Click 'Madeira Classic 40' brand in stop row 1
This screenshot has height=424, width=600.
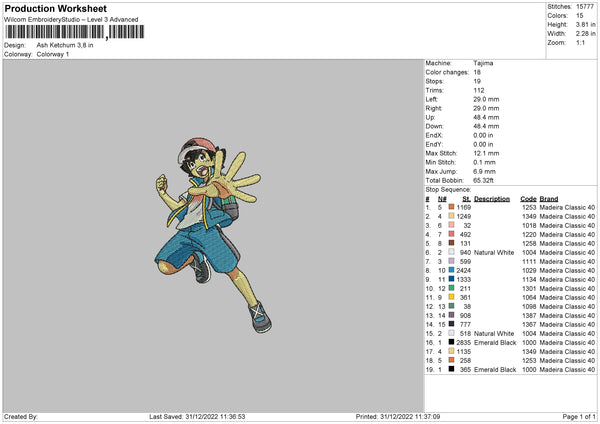click(x=567, y=207)
